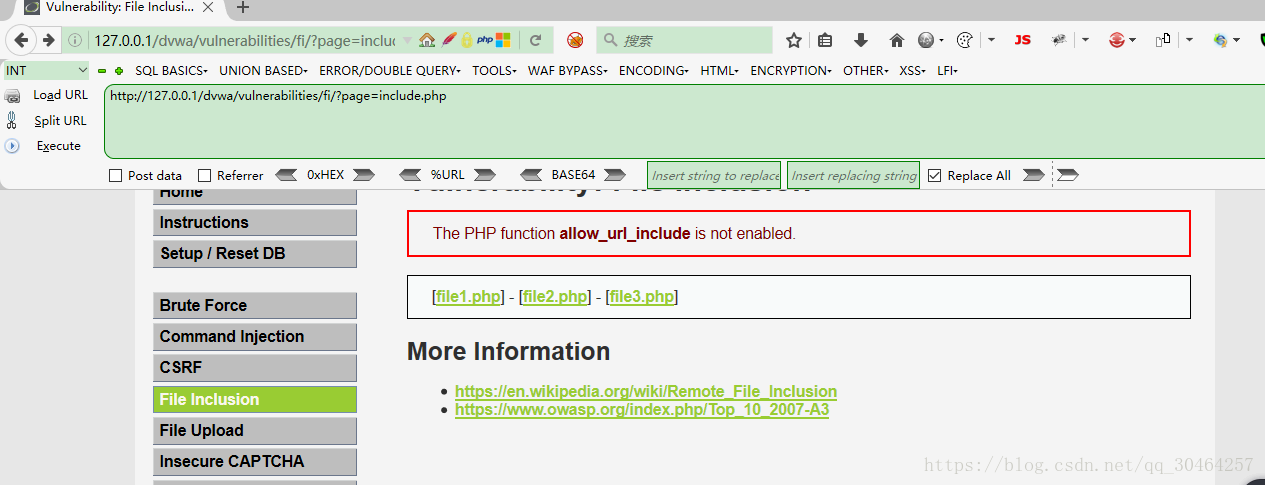Click the Windows flag icon in address bar
This screenshot has height=485, width=1265.
point(503,40)
